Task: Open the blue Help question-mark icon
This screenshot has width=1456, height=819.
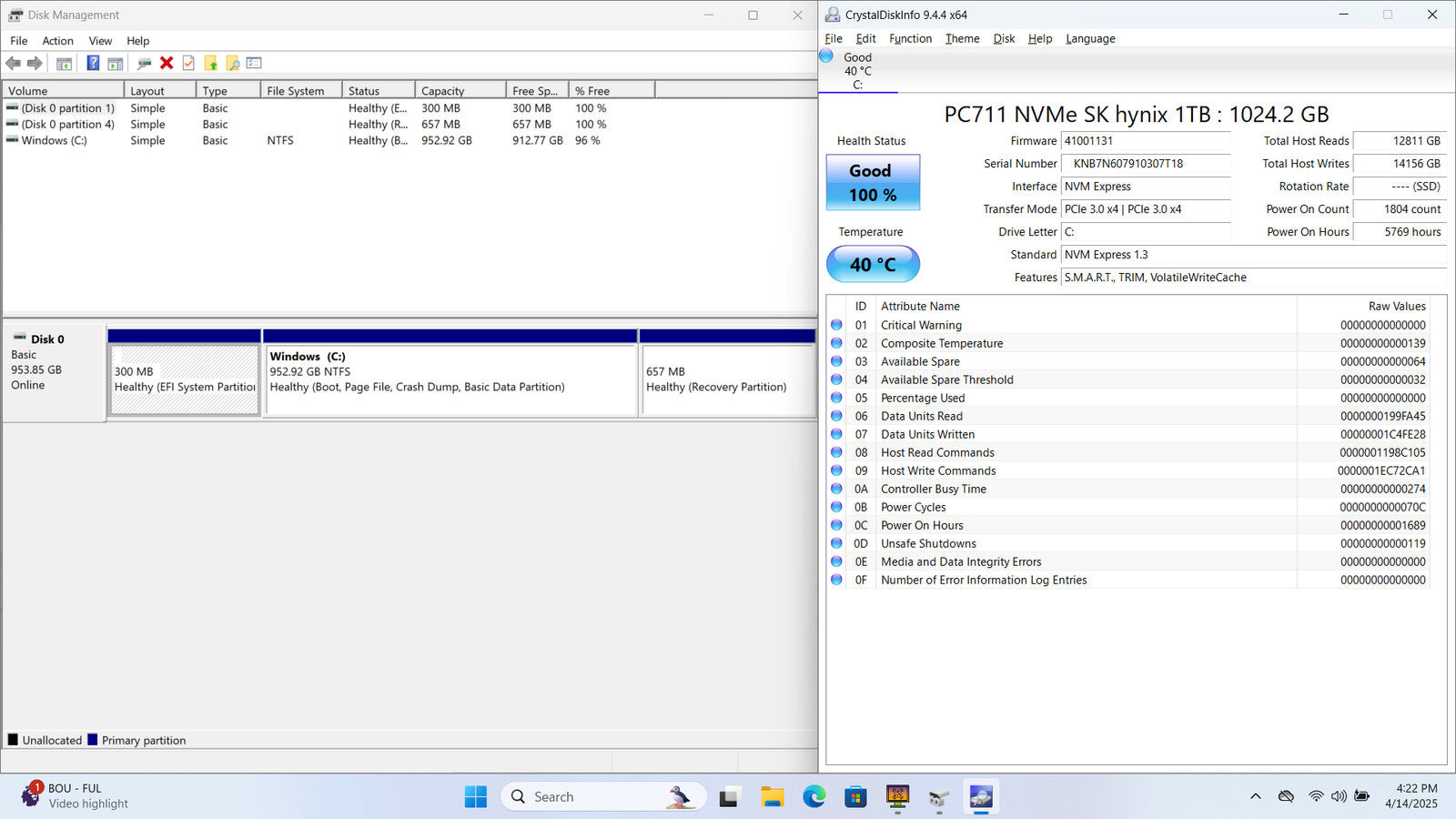Action: (x=93, y=64)
